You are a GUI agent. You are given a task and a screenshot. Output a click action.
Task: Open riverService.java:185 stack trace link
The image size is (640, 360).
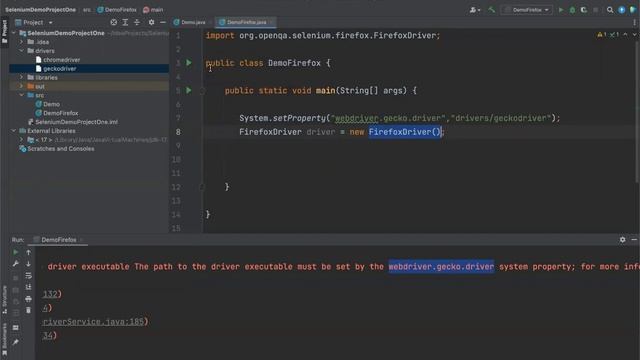pos(93,322)
